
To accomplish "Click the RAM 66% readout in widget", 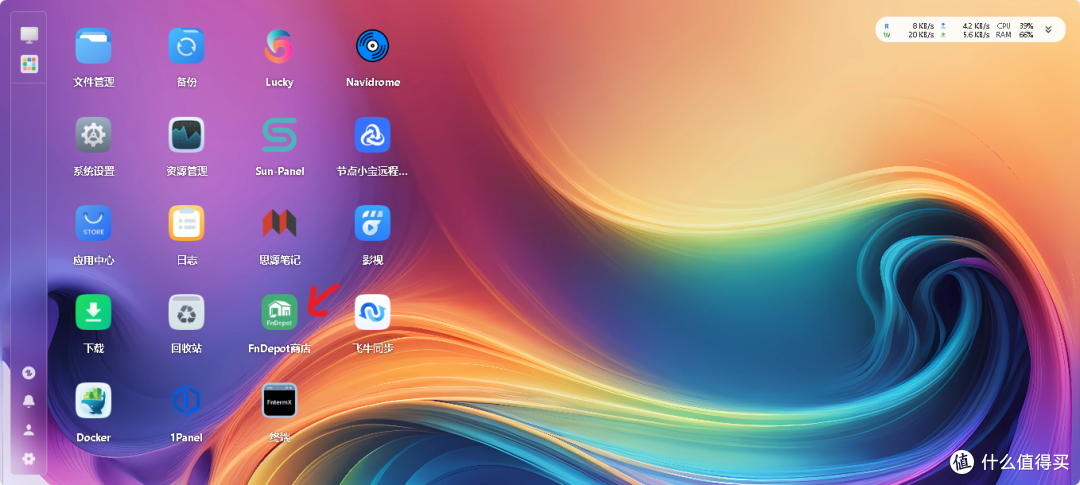I will (x=1015, y=34).
